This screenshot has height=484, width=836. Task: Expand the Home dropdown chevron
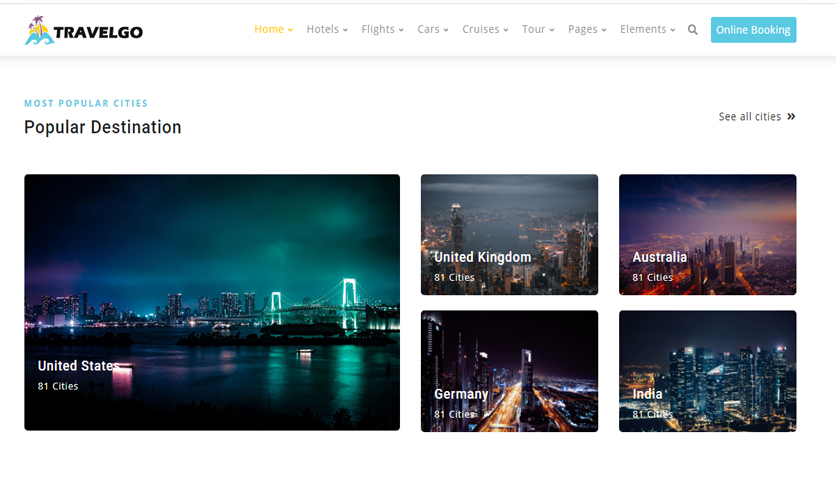[290, 30]
